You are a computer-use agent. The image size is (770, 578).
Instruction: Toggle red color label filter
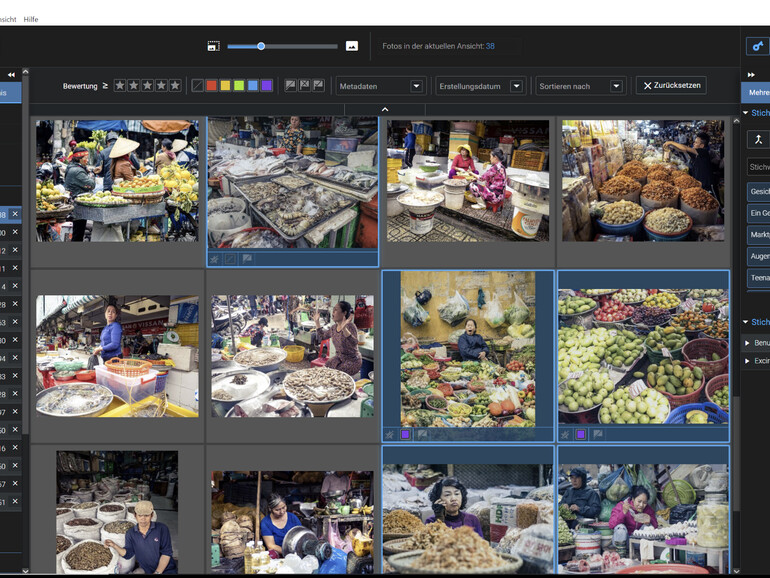(x=211, y=85)
